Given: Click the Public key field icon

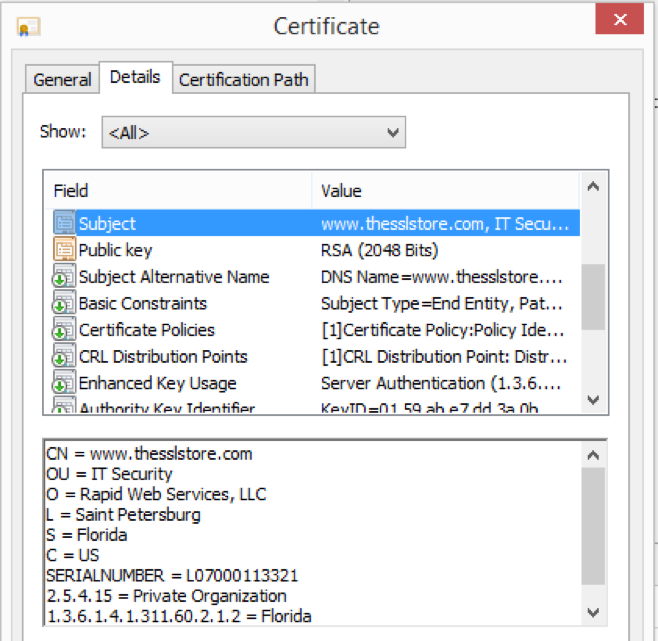Looking at the screenshot, I should 64,249.
